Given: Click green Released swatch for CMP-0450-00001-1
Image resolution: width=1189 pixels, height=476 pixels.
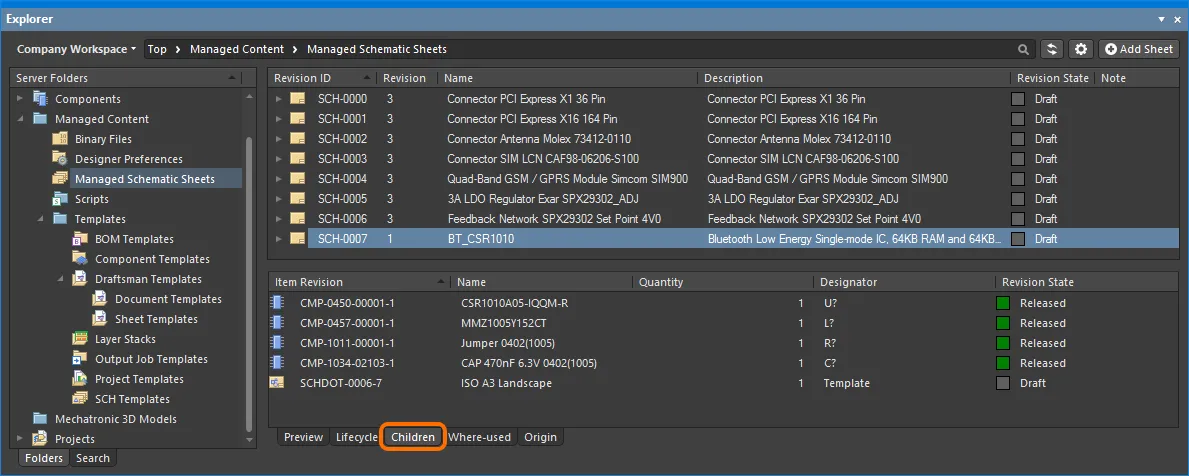Looking at the screenshot, I should (x=1004, y=303).
